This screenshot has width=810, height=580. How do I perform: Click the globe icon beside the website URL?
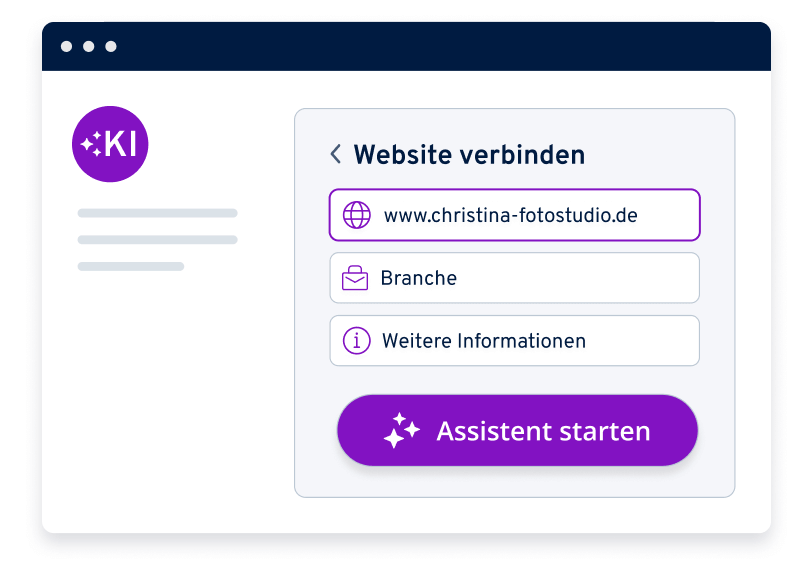click(x=356, y=215)
